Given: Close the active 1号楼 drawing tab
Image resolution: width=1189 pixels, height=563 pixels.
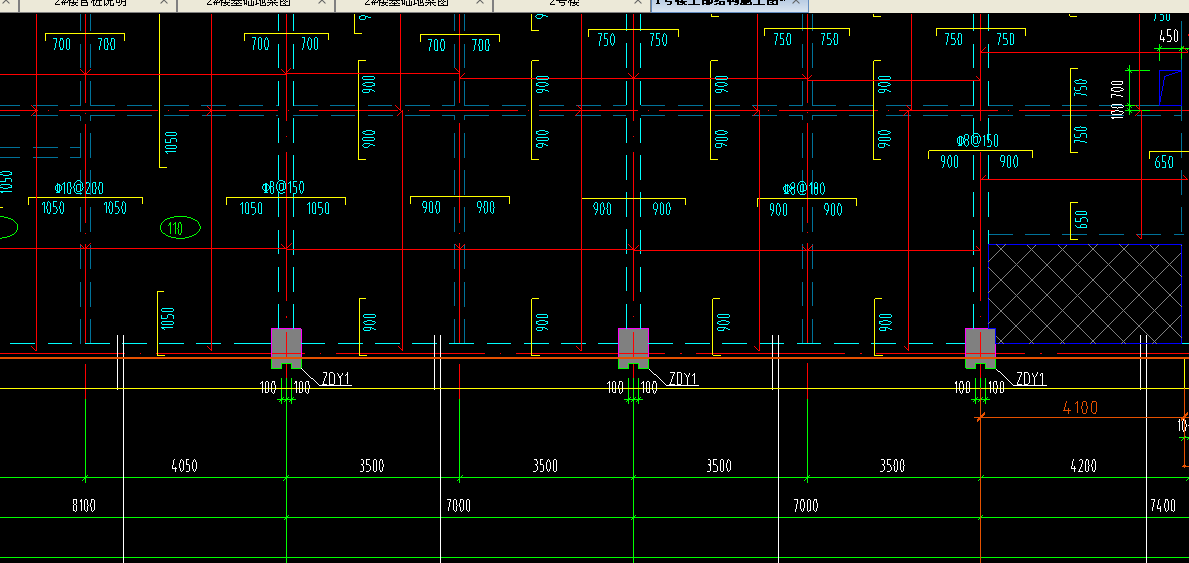Looking at the screenshot, I should (x=796, y=3).
